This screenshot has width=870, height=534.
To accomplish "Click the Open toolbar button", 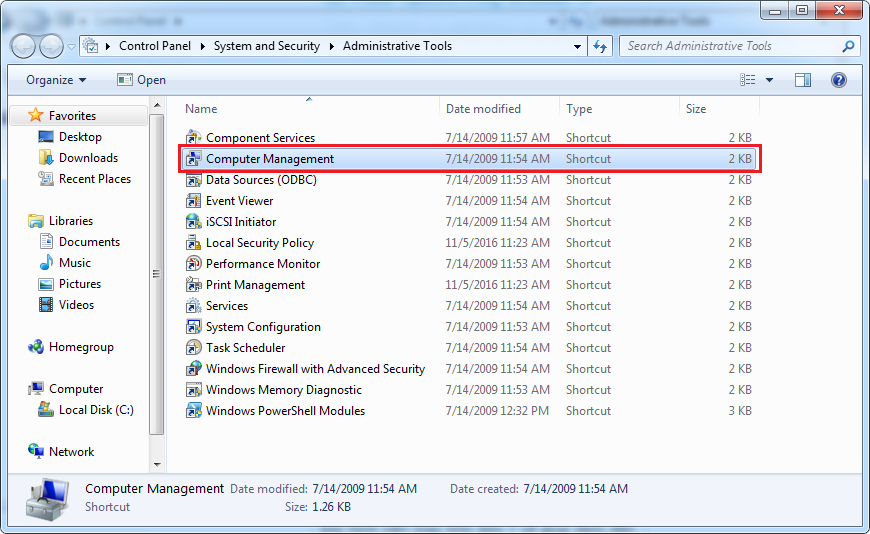I will tap(141, 80).
